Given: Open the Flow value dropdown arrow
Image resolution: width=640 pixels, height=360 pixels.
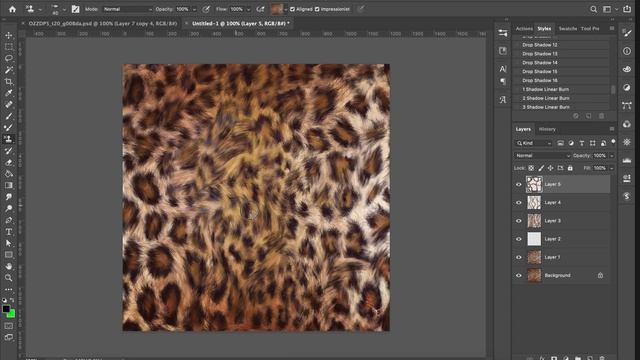Looking at the screenshot, I should click(x=248, y=9).
